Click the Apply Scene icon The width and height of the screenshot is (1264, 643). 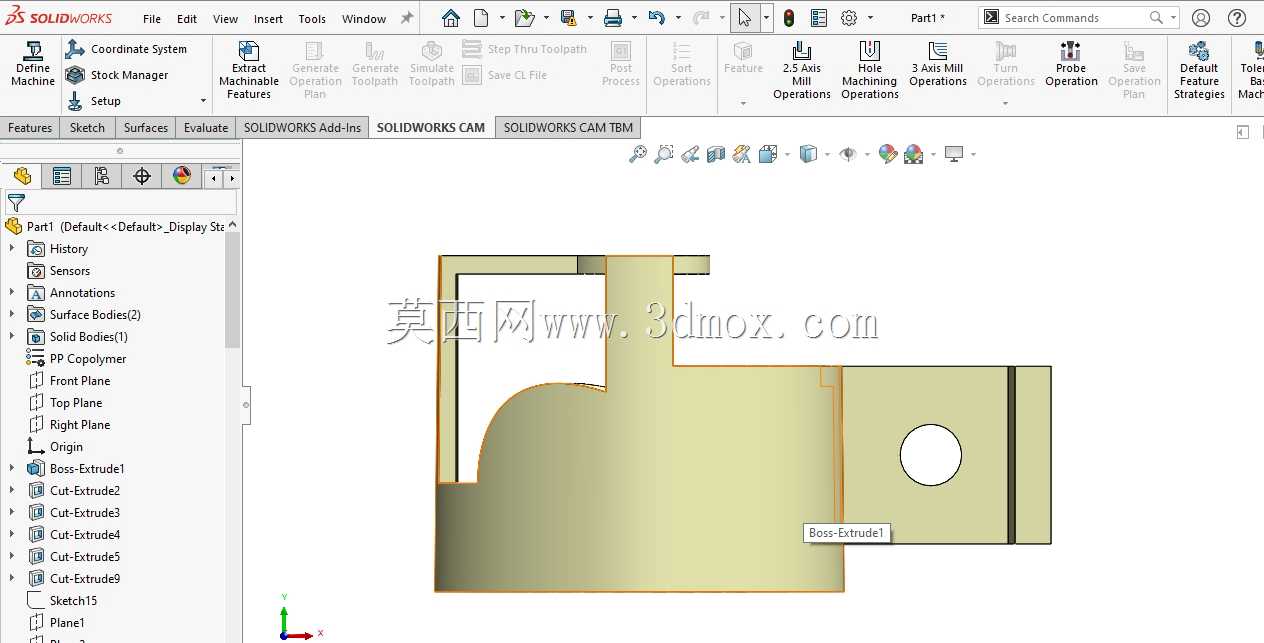pos(913,154)
